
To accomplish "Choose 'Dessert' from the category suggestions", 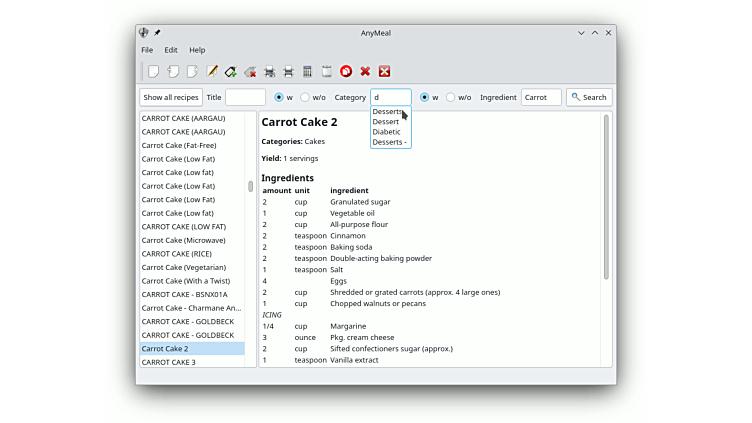I will (x=385, y=122).
